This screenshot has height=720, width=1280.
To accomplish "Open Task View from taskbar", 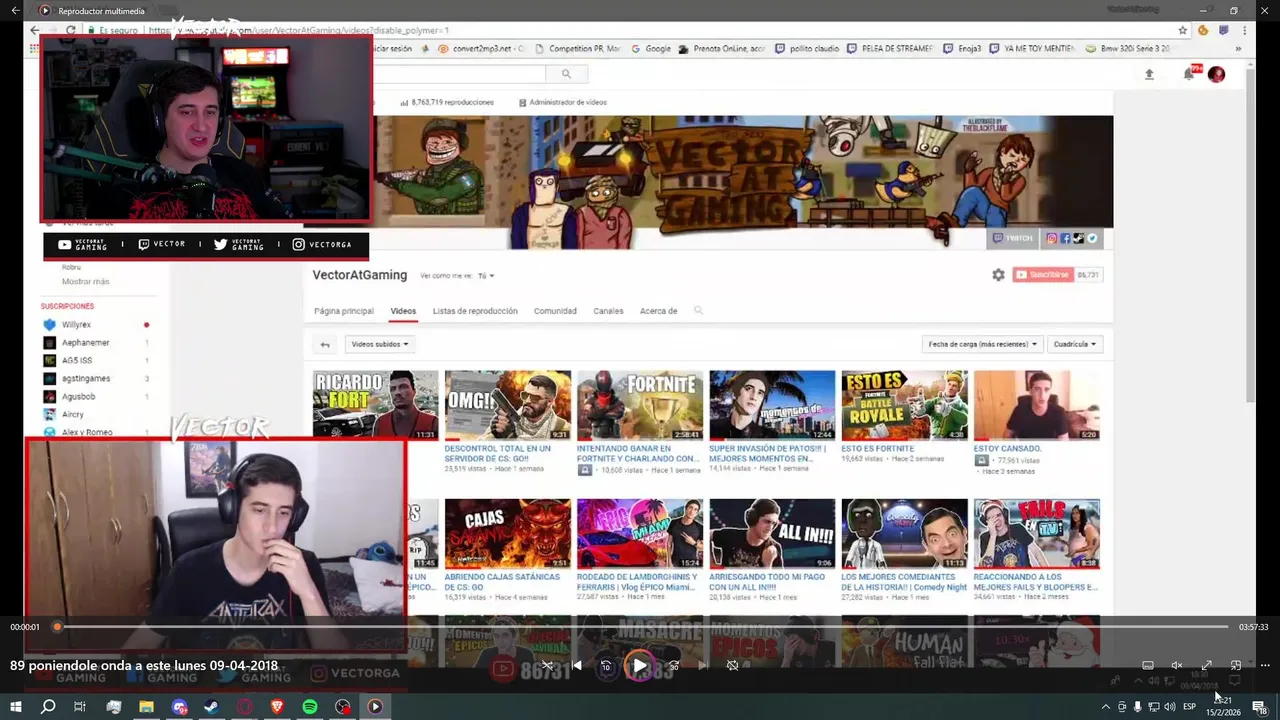I will point(80,706).
